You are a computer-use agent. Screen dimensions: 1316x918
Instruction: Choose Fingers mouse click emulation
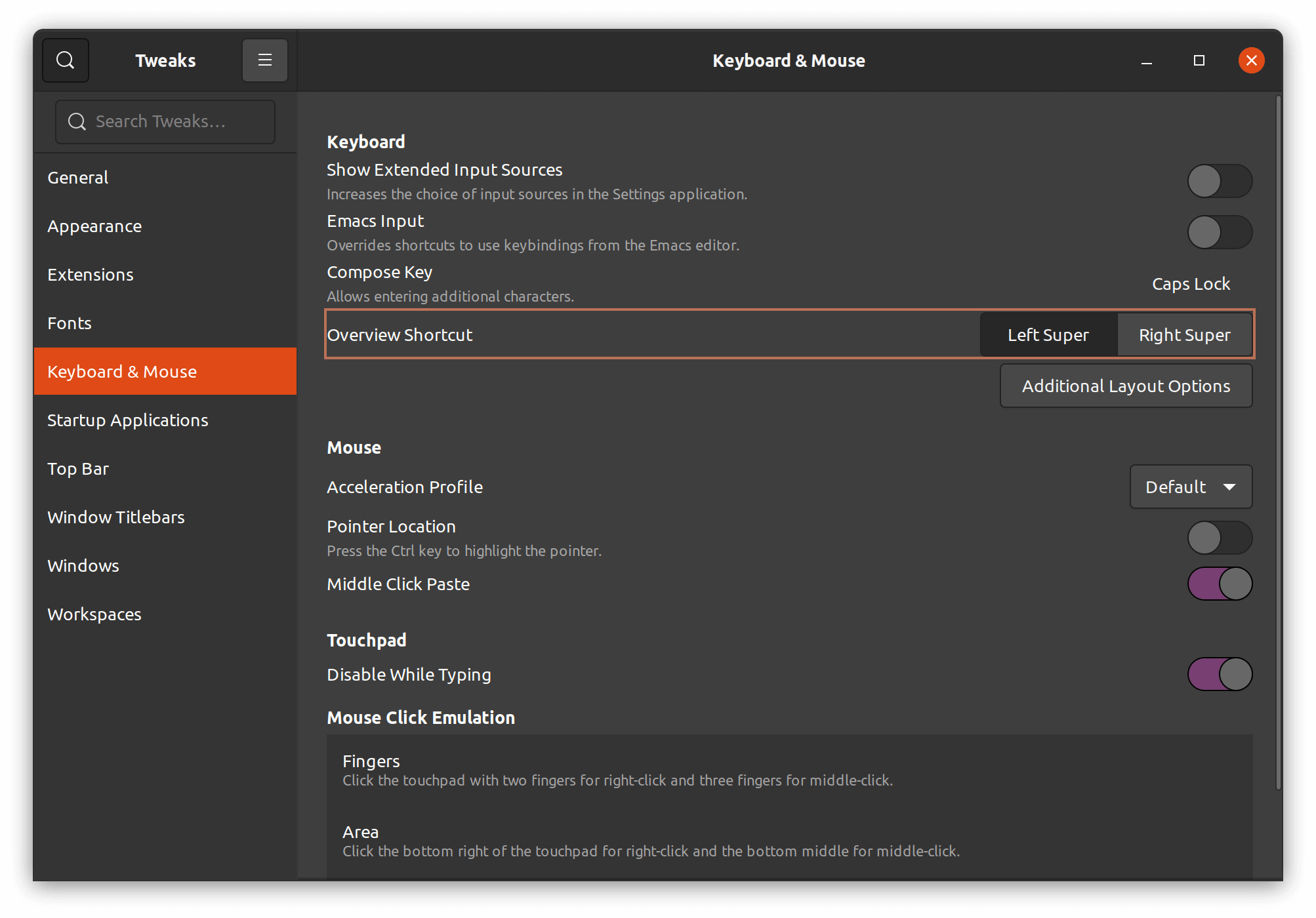[x=617, y=770]
